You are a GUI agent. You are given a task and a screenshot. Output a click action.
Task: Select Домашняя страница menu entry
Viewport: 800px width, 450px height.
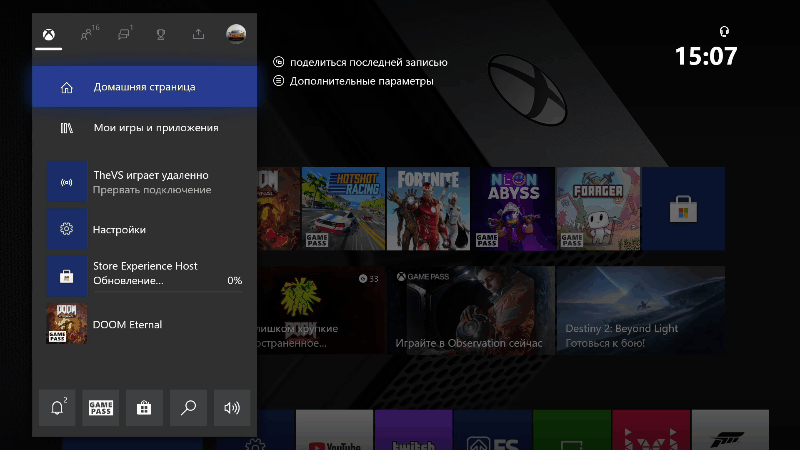tap(144, 87)
